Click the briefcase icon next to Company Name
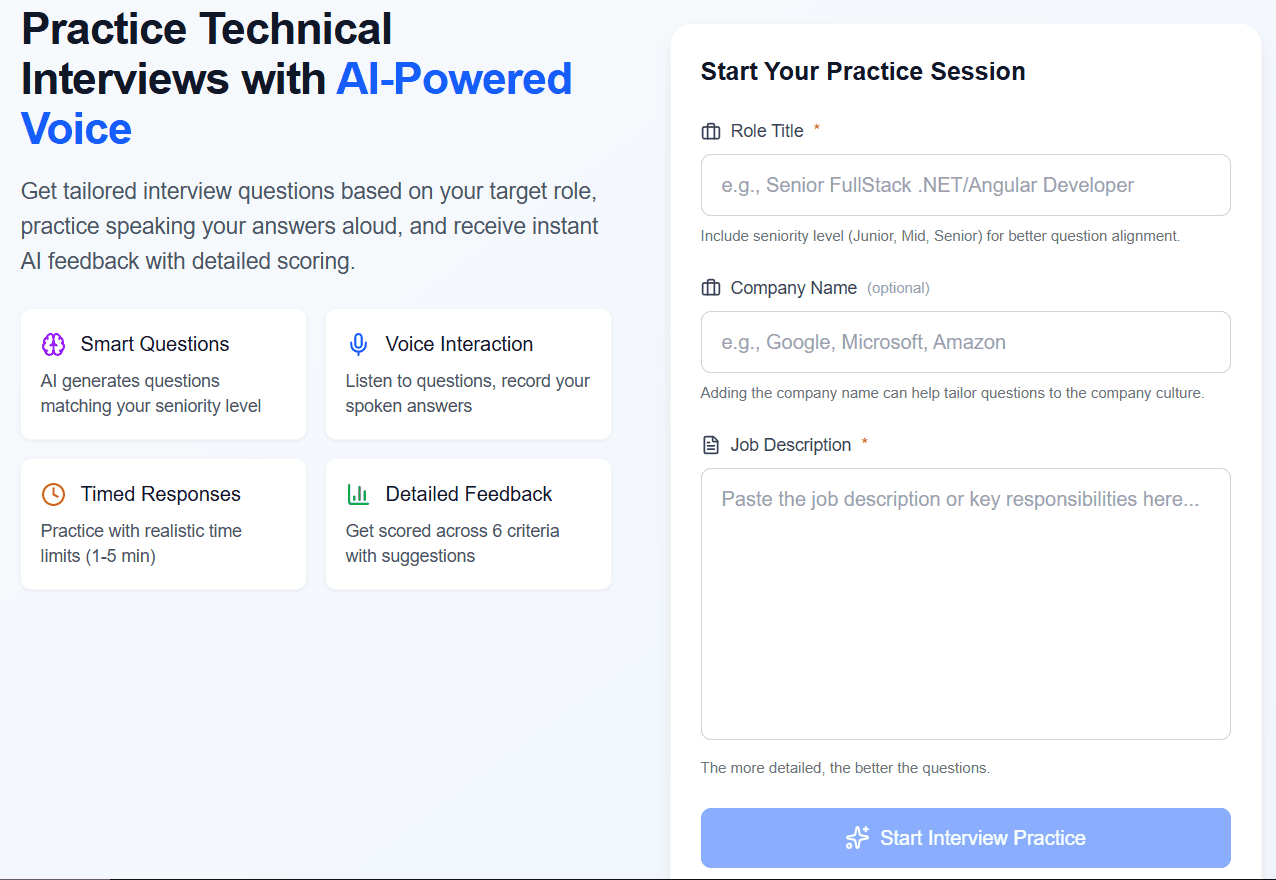Viewport: 1276px width, 880px height. [711, 288]
